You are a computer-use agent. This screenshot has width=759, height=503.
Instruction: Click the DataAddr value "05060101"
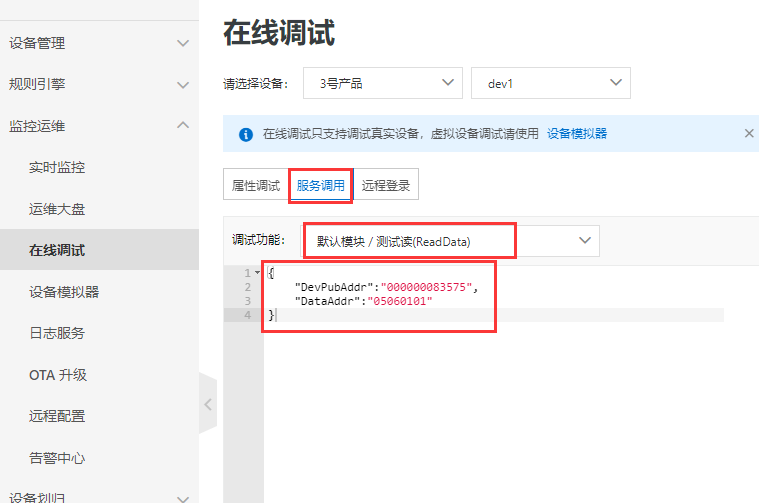pos(400,301)
